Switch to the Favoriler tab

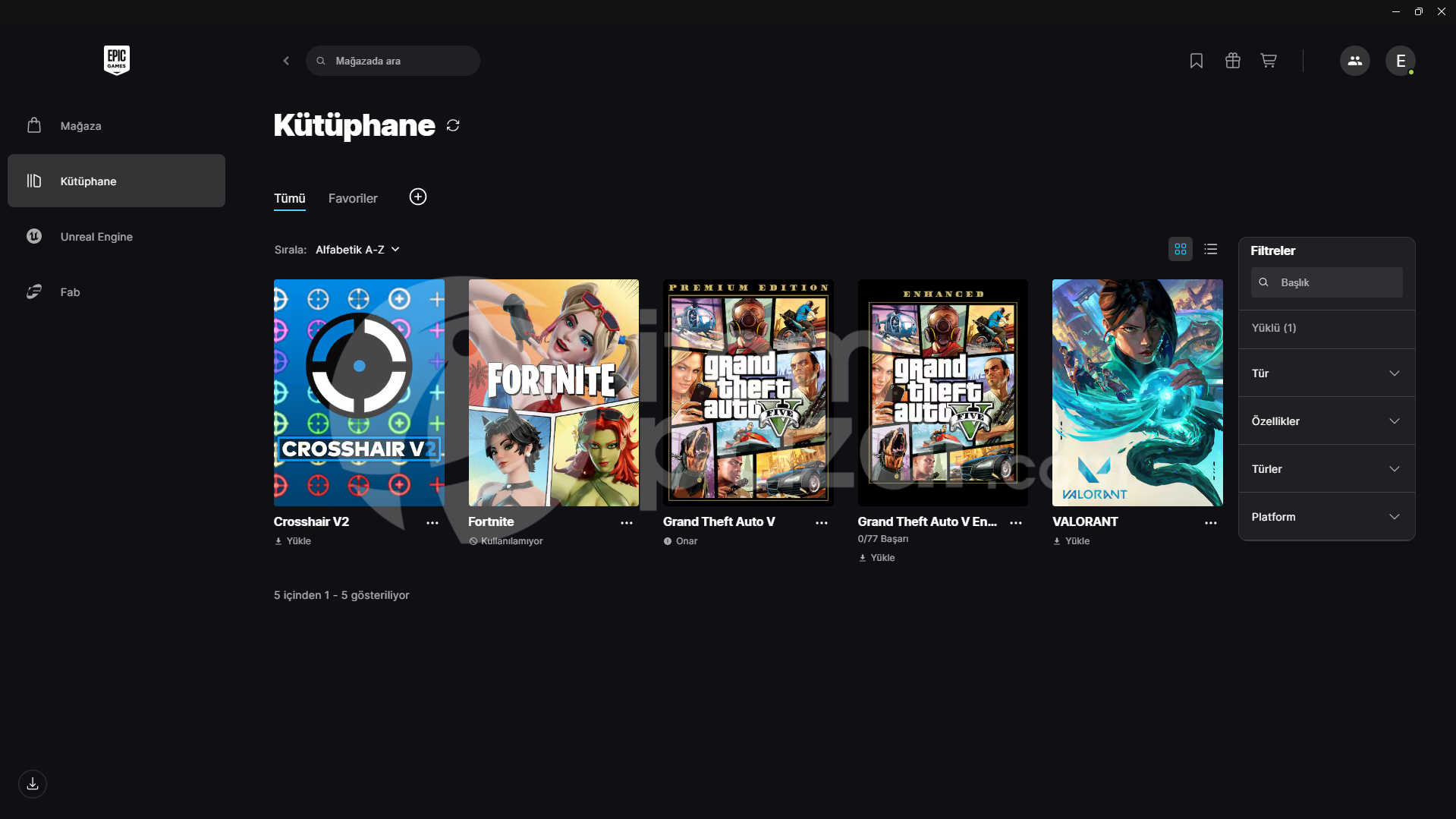coord(353,199)
